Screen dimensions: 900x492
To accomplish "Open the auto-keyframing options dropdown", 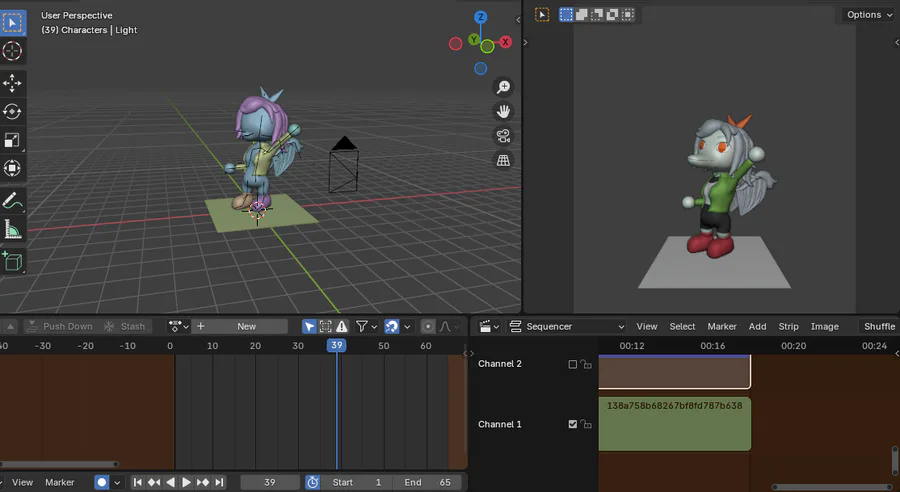I will [x=117, y=483].
